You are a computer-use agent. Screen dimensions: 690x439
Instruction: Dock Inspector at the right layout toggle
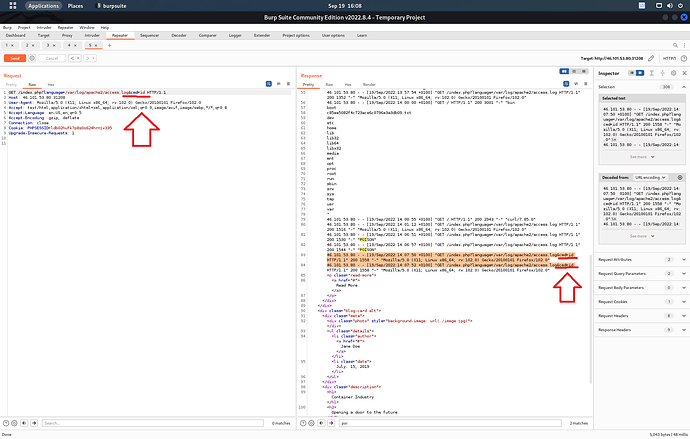[640, 73]
